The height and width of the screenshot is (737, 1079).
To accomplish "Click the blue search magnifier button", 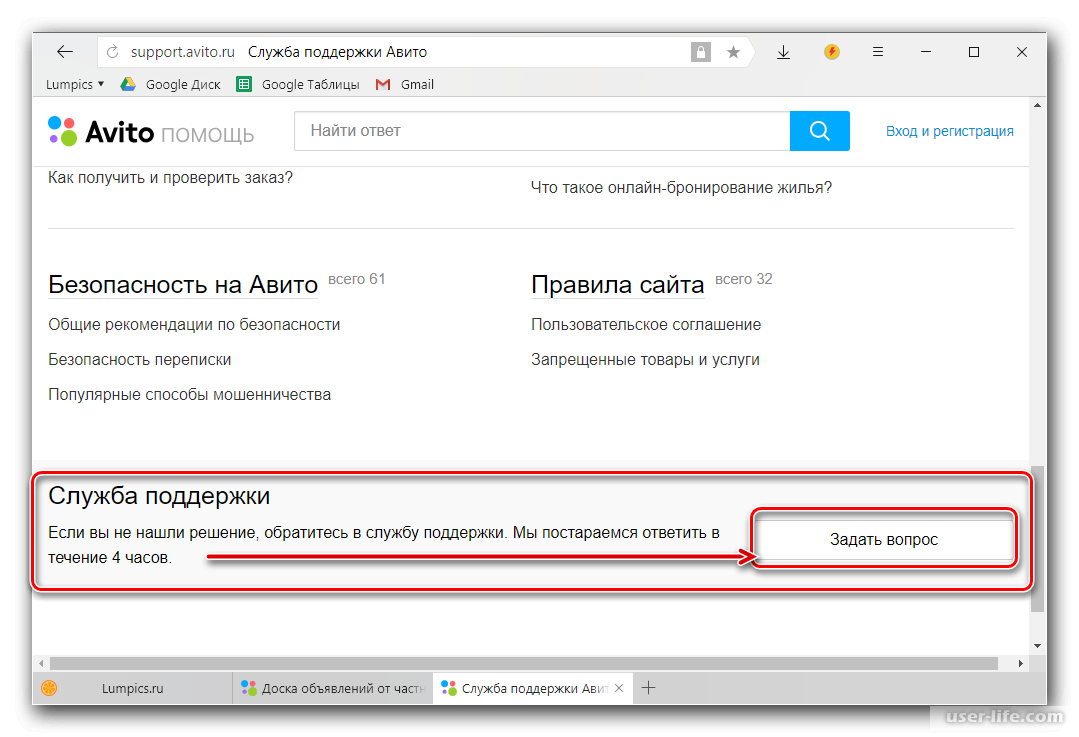I will [820, 131].
